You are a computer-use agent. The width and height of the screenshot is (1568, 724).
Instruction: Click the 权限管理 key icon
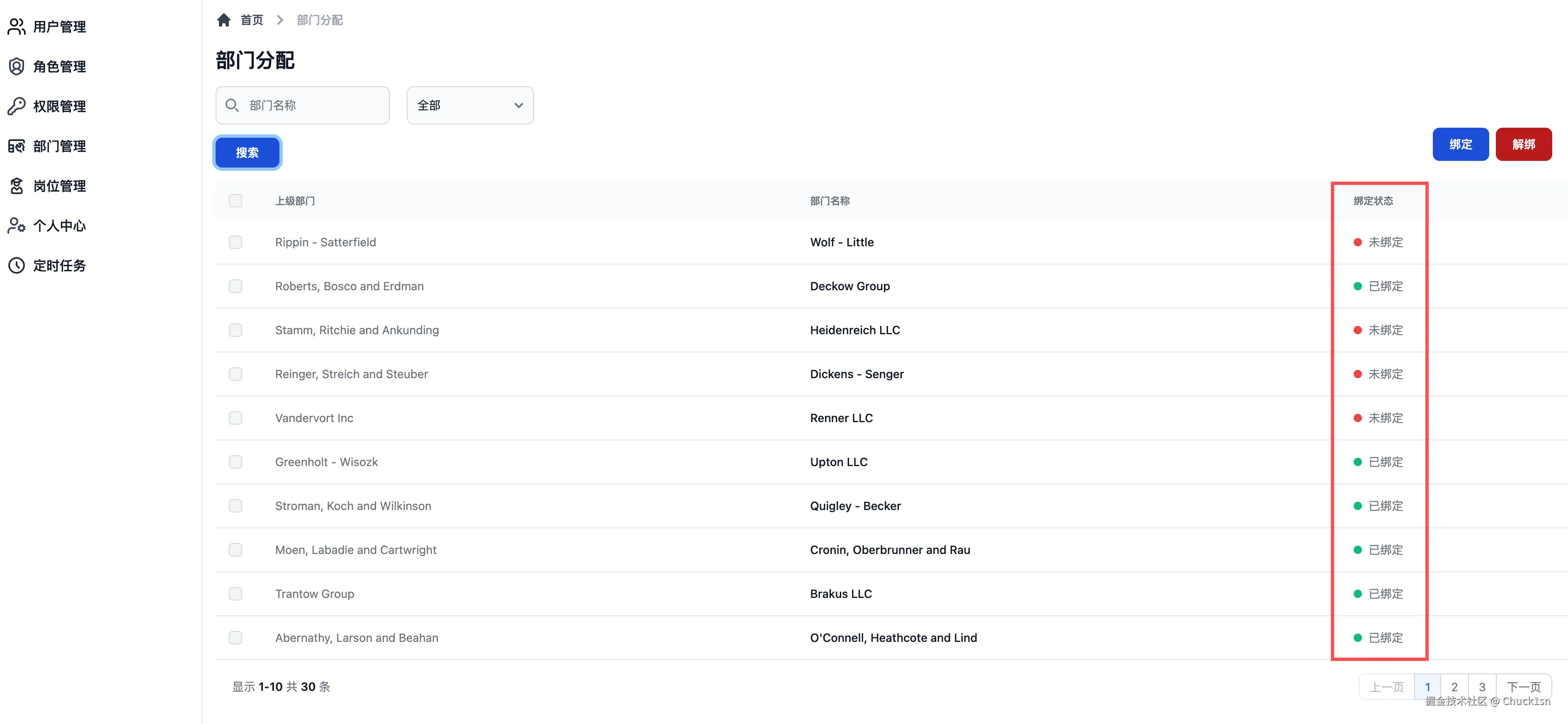17,106
